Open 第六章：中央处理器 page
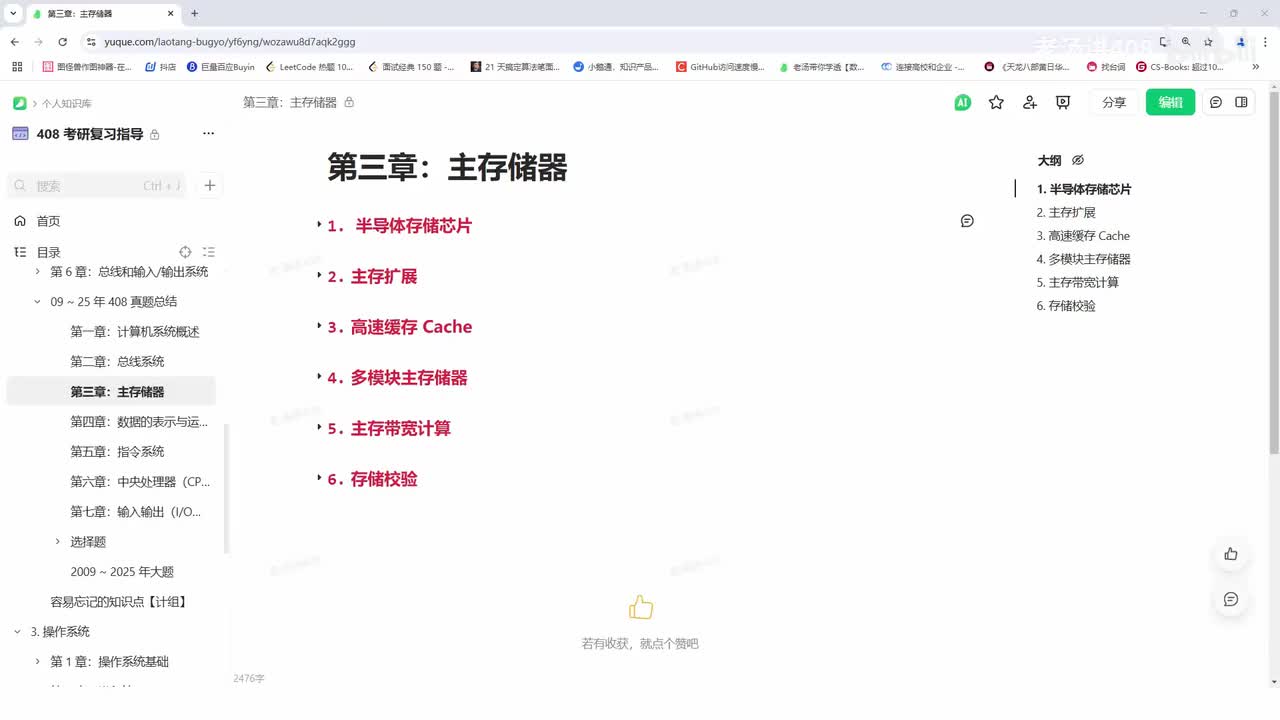Image resolution: width=1280 pixels, height=720 pixels. 140,481
